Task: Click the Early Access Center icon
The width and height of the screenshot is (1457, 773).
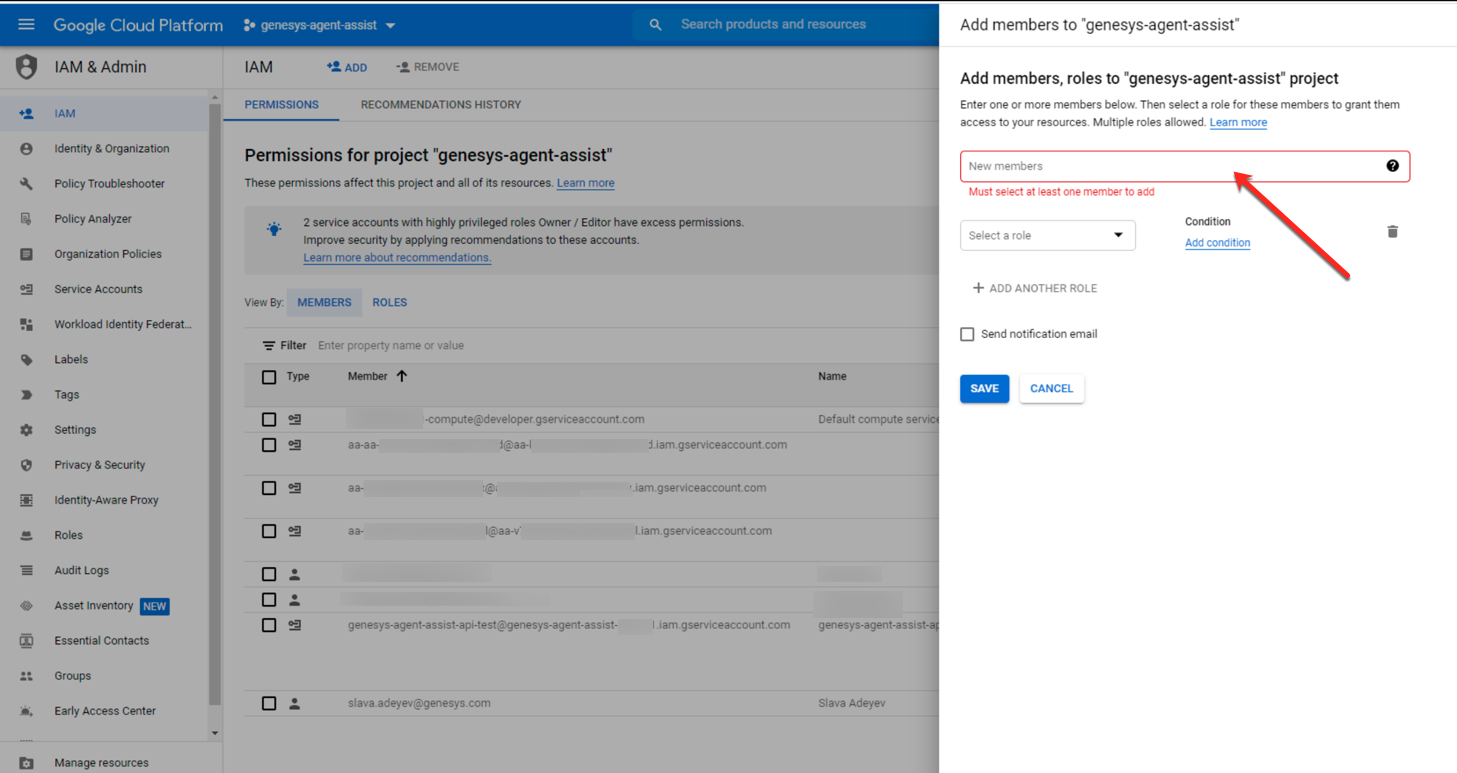Action: [x=26, y=711]
